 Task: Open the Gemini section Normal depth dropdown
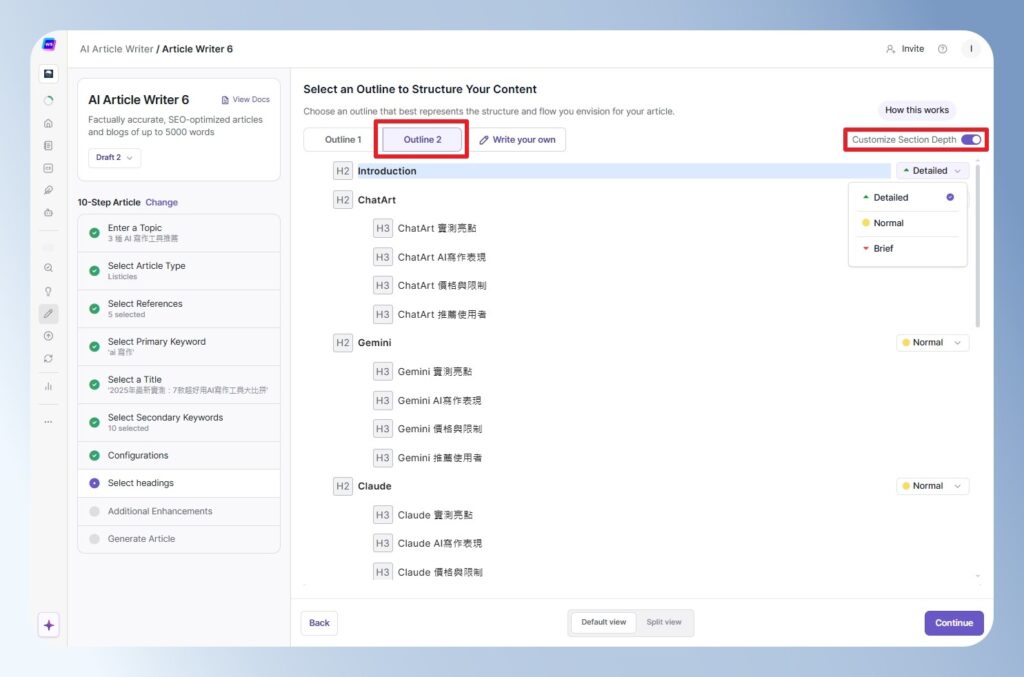(933, 343)
